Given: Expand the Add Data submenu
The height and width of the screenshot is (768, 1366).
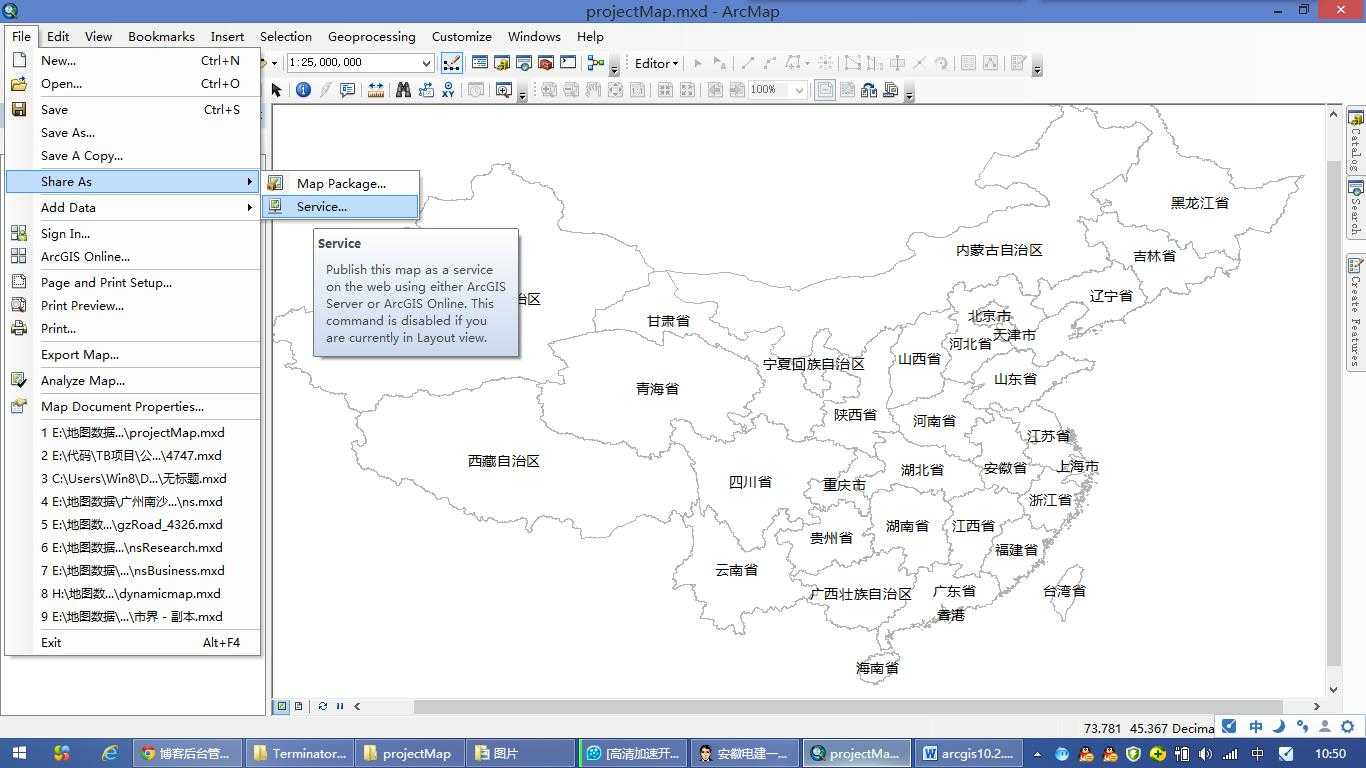Looking at the screenshot, I should coord(133,207).
